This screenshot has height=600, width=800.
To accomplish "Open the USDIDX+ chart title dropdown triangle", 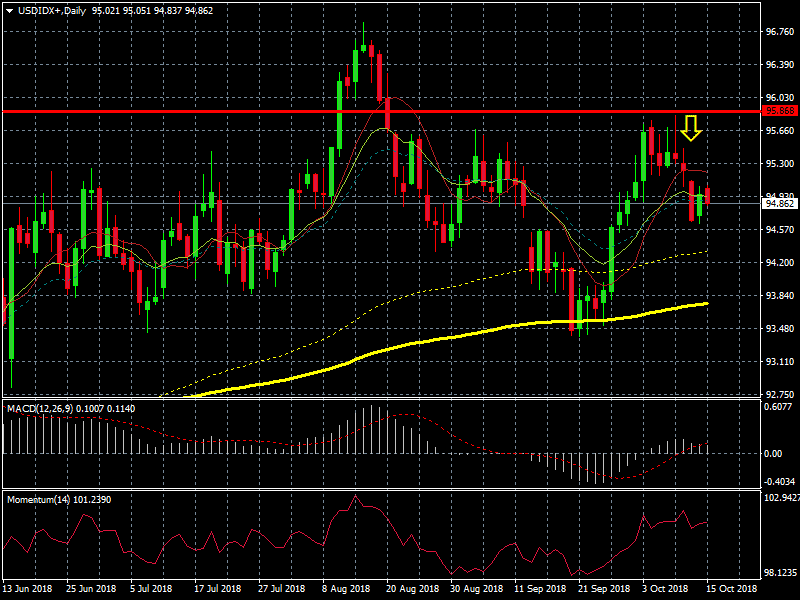I will click(9, 10).
